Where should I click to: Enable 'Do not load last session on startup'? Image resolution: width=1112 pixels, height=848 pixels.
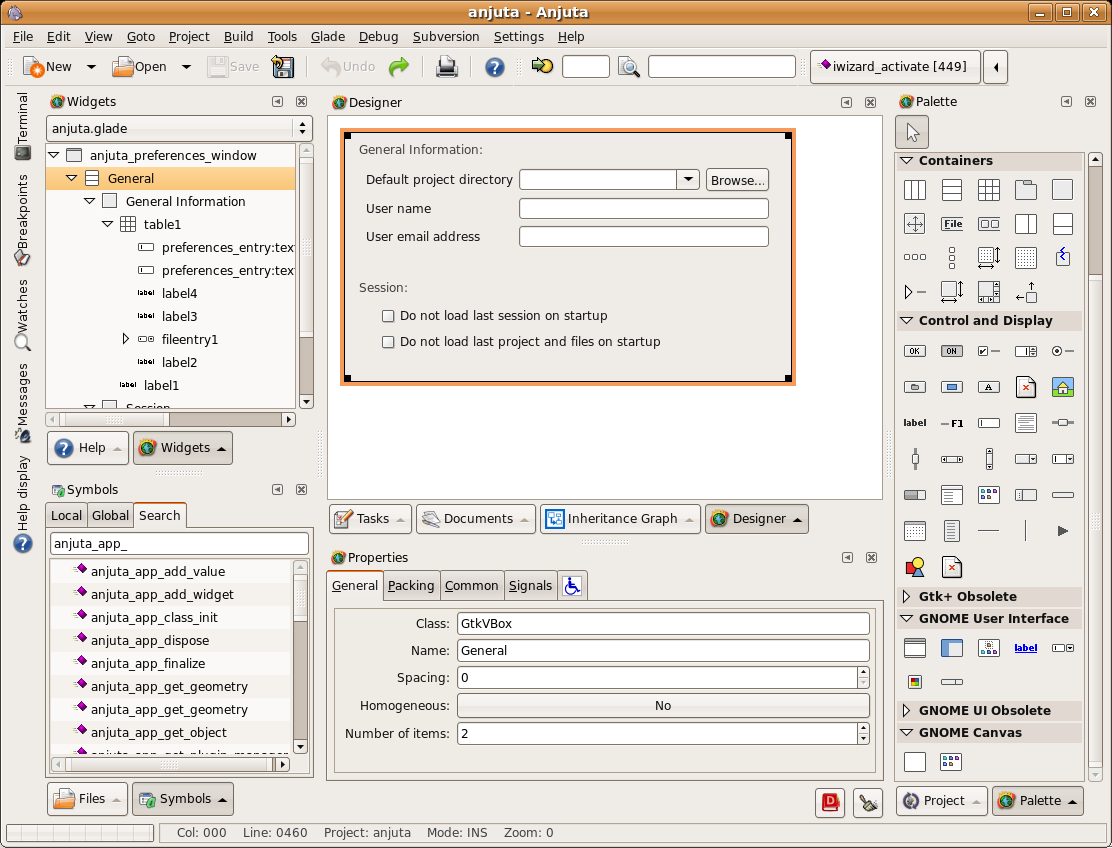389,316
